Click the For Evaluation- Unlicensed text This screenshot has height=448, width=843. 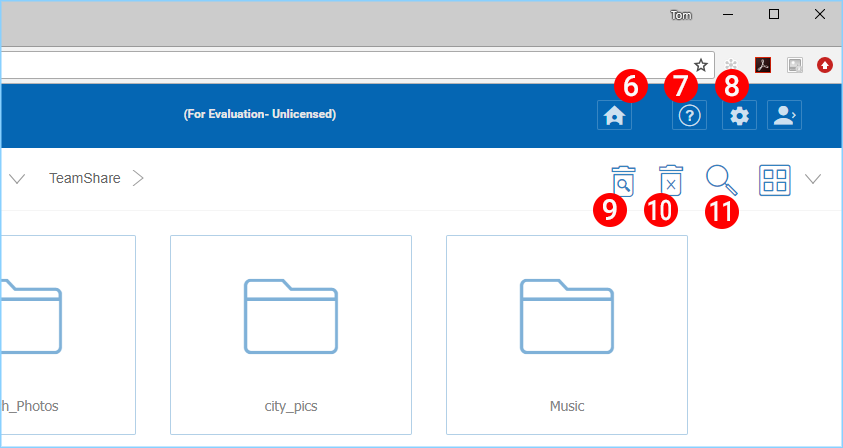(x=260, y=115)
